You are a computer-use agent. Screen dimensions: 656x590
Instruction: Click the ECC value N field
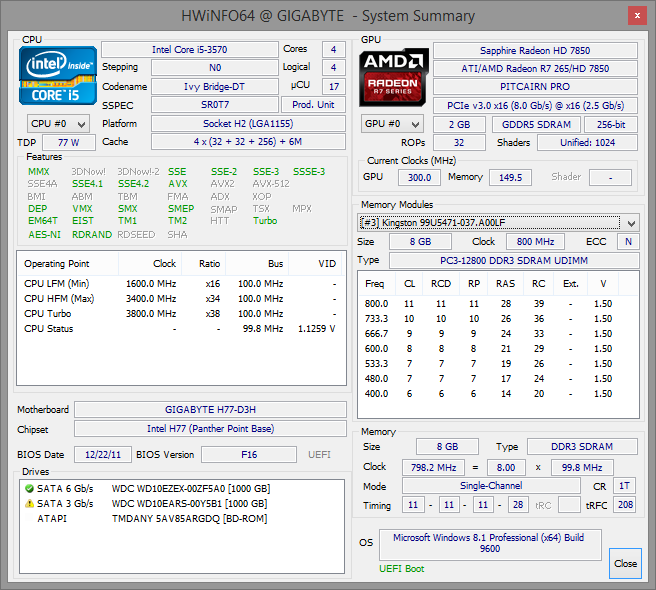(x=628, y=241)
